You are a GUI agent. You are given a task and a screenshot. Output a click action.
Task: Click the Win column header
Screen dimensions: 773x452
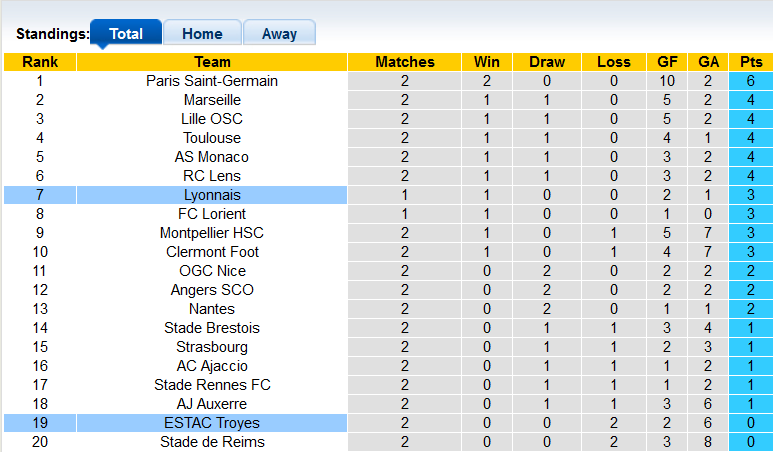pyautogui.click(x=487, y=62)
